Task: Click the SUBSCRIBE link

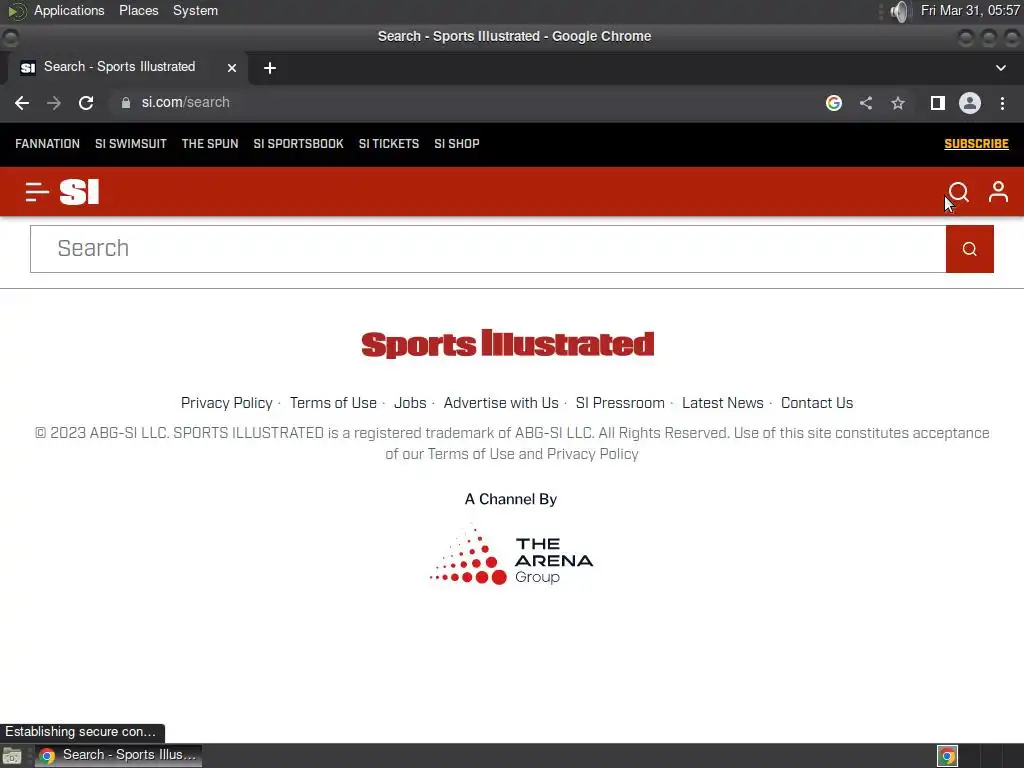Action: point(976,144)
